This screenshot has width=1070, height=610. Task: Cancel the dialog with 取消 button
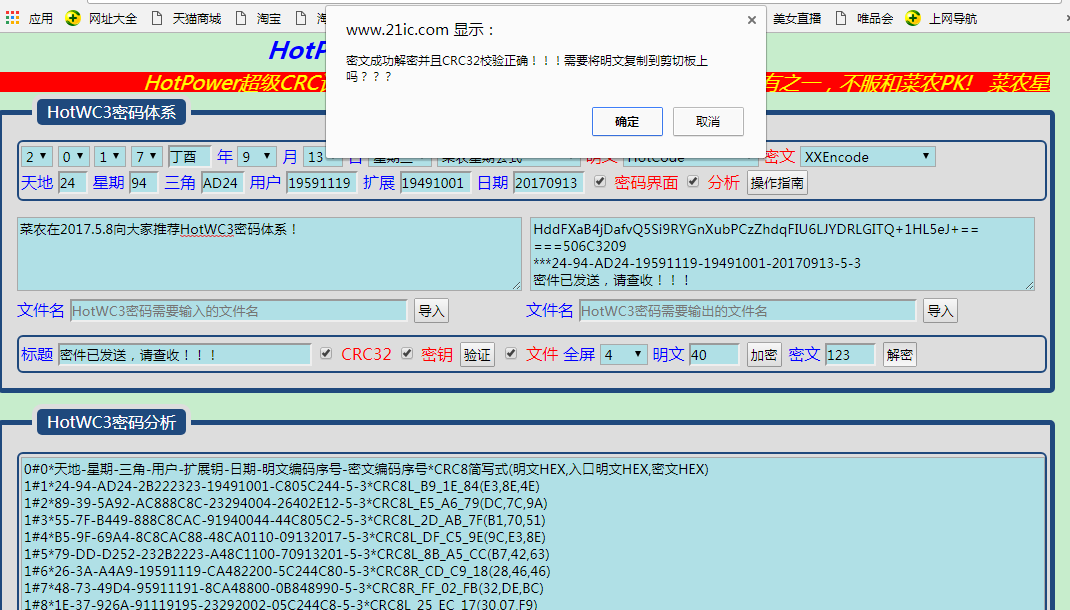pos(708,121)
